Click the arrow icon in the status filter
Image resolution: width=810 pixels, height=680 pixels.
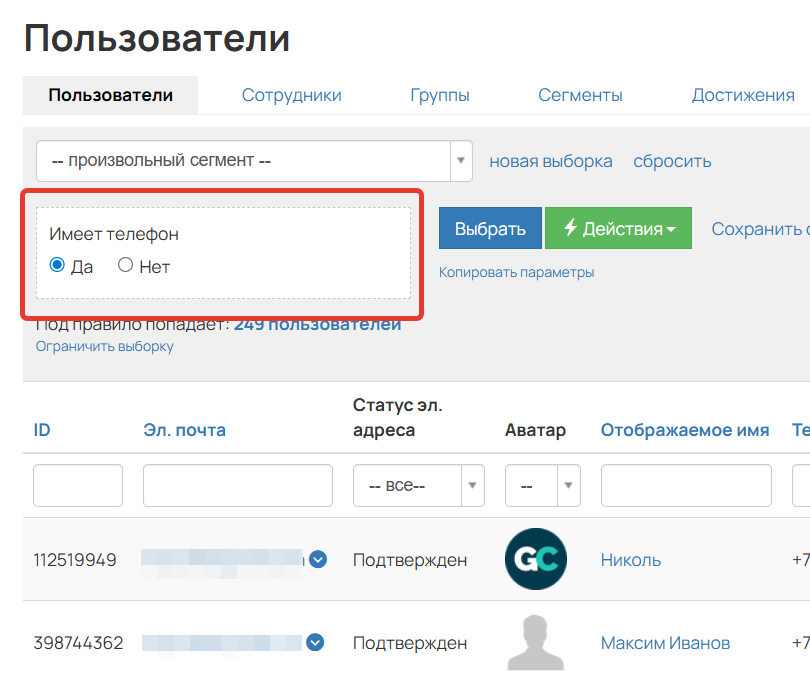click(x=471, y=485)
